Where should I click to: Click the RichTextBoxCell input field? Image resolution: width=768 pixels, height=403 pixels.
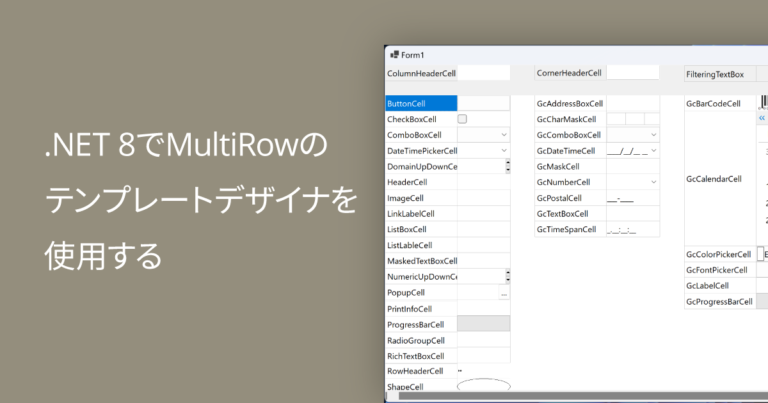coord(483,356)
